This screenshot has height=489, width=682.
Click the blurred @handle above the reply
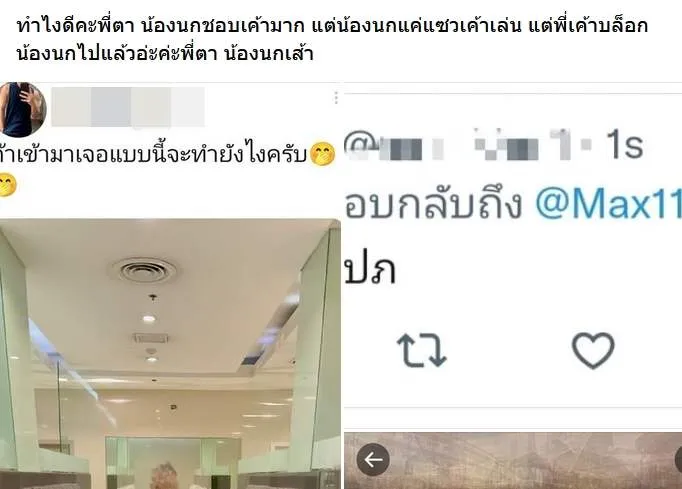(x=468, y=145)
